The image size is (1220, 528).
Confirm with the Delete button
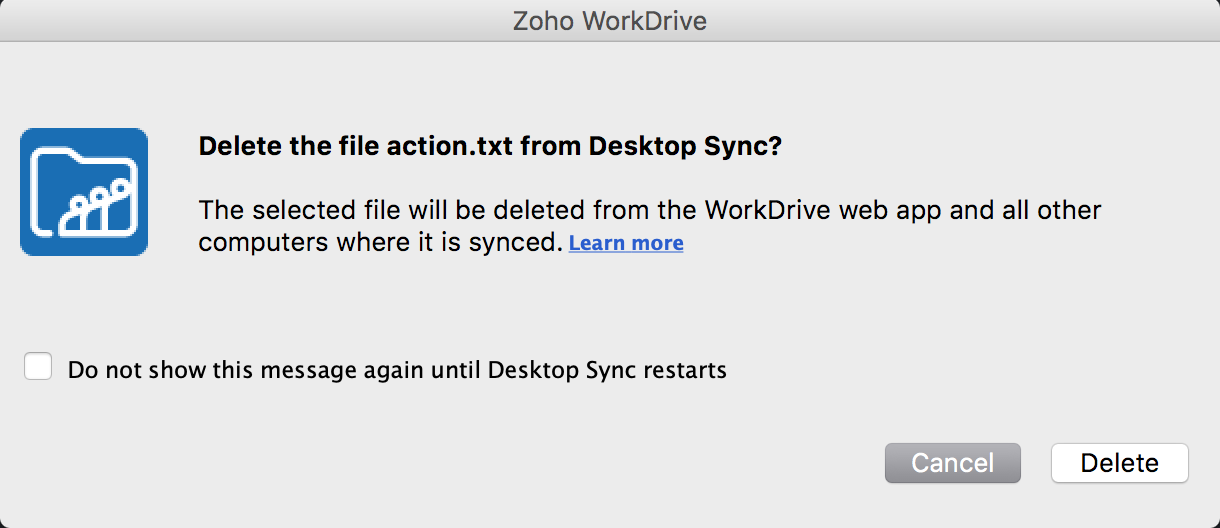(1119, 463)
